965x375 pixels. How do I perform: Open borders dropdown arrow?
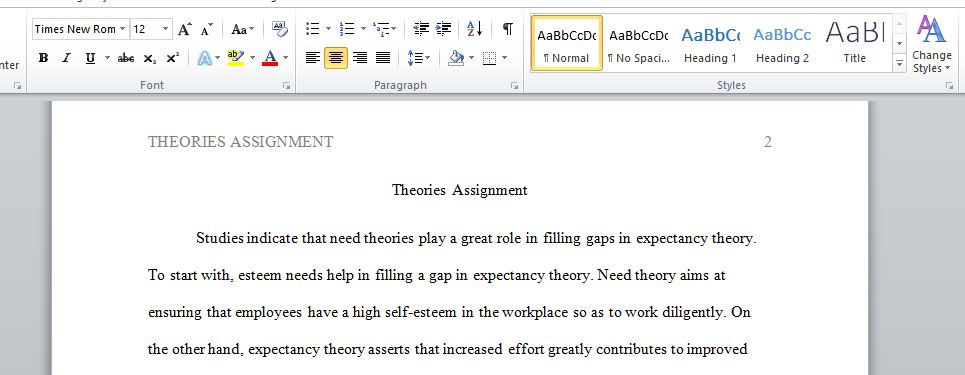(x=505, y=58)
